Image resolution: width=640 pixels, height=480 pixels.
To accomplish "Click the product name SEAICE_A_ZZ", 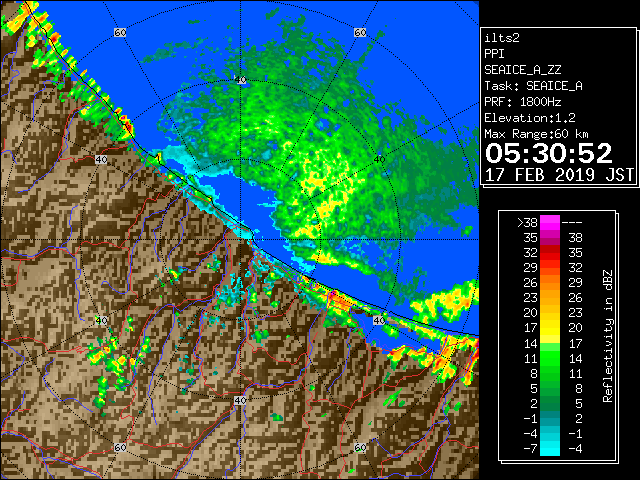I will (523, 70).
